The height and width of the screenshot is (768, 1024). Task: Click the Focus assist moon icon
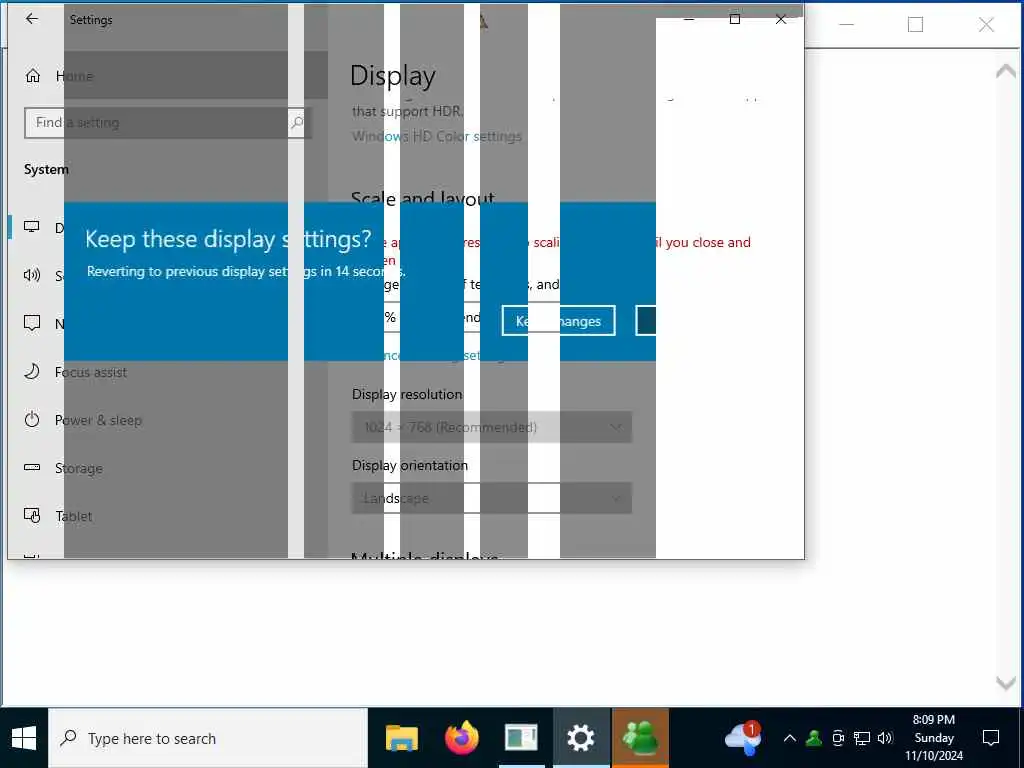coord(32,372)
